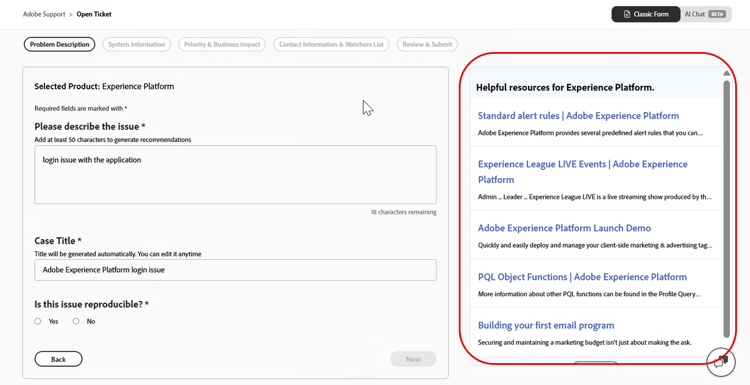Open Standard alert rules resource link
This screenshot has height=385, width=750.
click(x=578, y=116)
